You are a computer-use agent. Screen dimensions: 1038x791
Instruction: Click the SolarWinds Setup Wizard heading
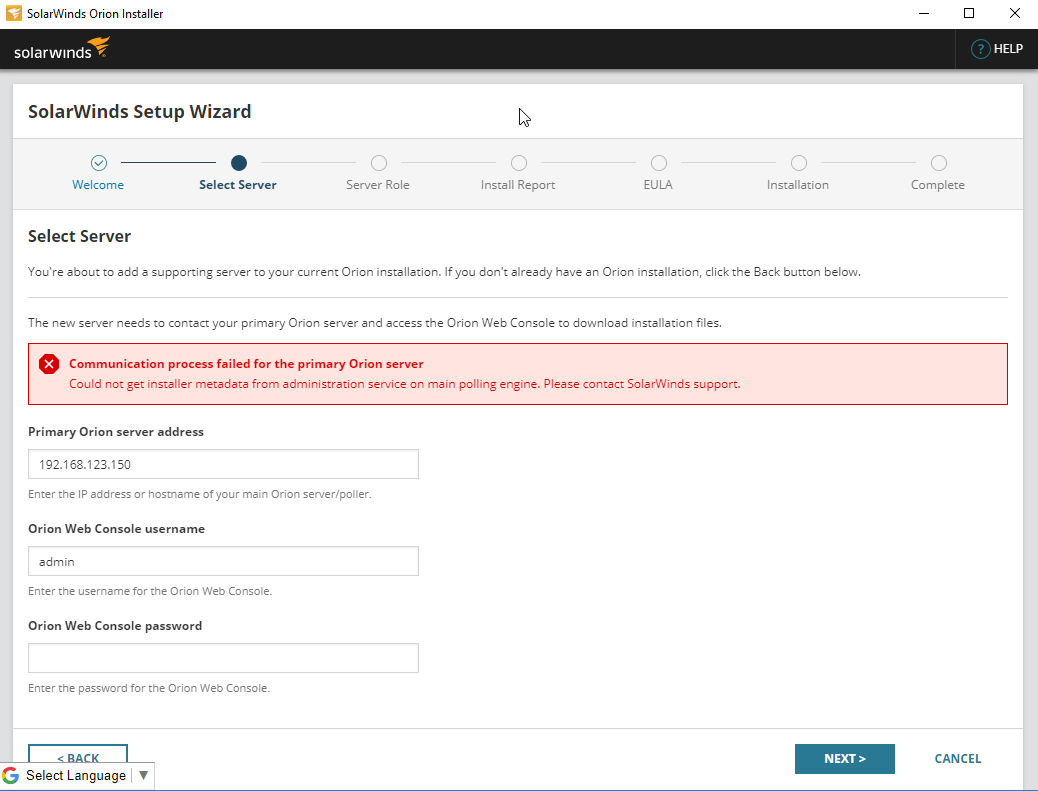[140, 111]
